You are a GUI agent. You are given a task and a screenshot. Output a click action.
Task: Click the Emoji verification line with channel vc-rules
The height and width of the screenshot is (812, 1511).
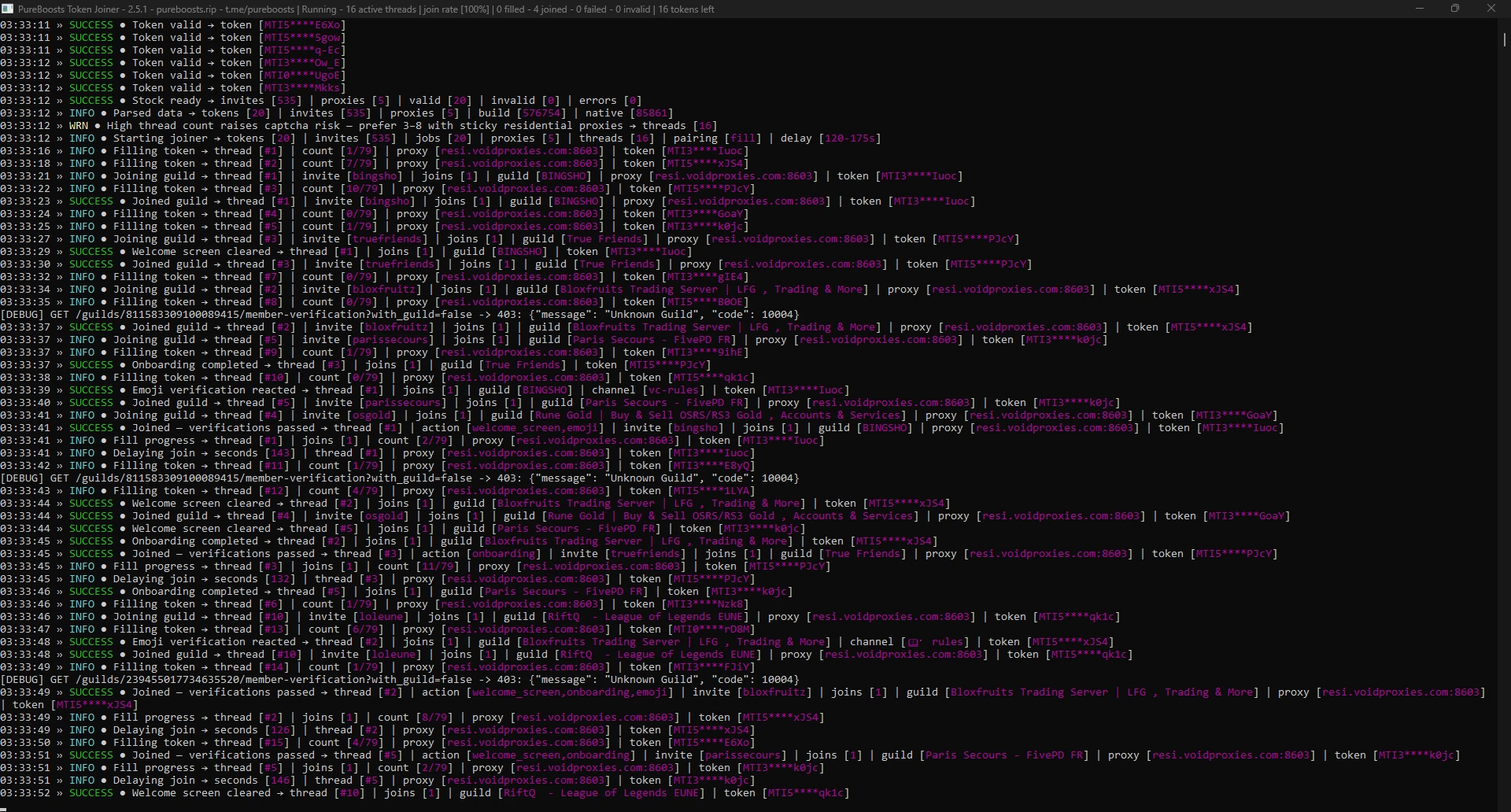(425, 390)
